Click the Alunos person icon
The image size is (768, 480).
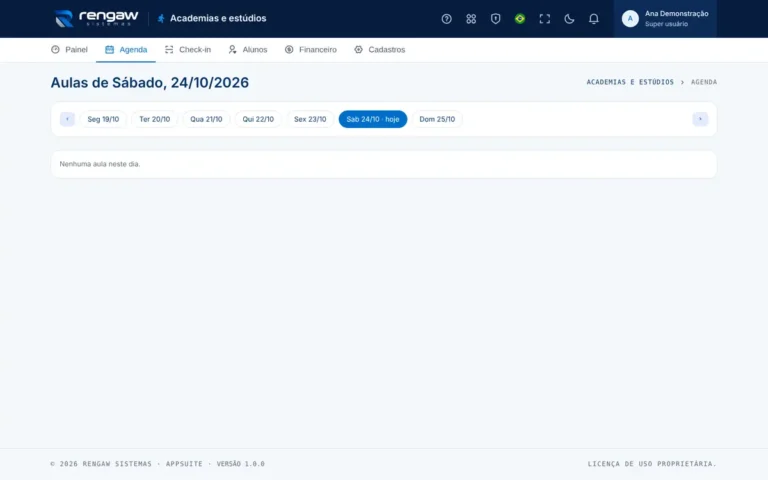point(232,49)
